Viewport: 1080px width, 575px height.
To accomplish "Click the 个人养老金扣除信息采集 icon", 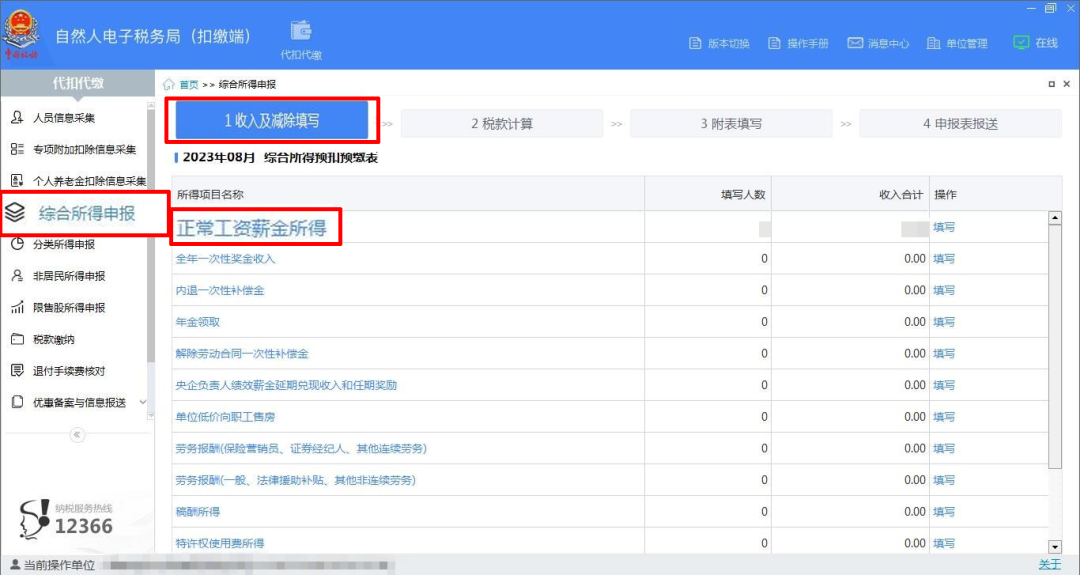I will click(17, 181).
